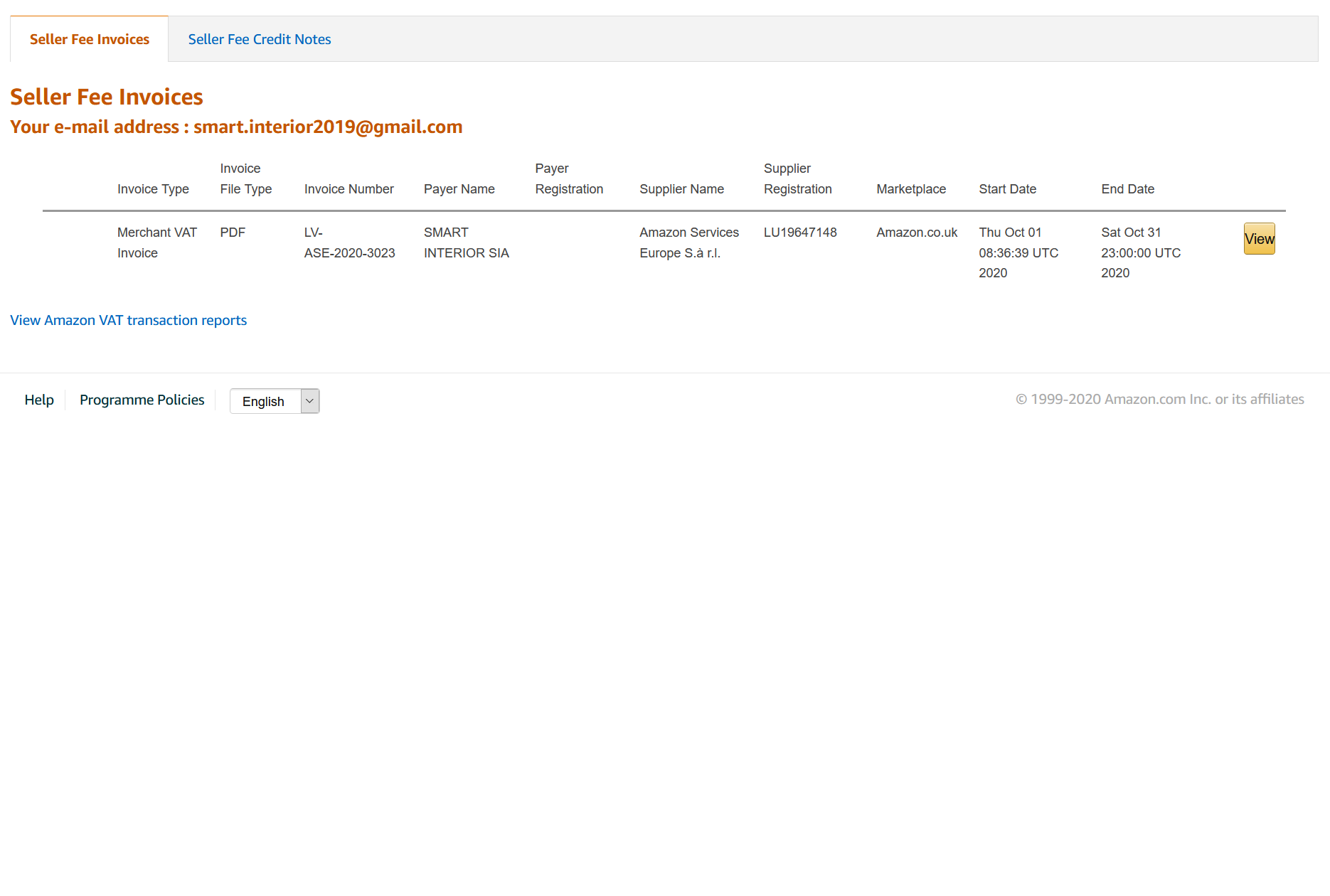
Task: Open Programme Policies
Action: (142, 400)
